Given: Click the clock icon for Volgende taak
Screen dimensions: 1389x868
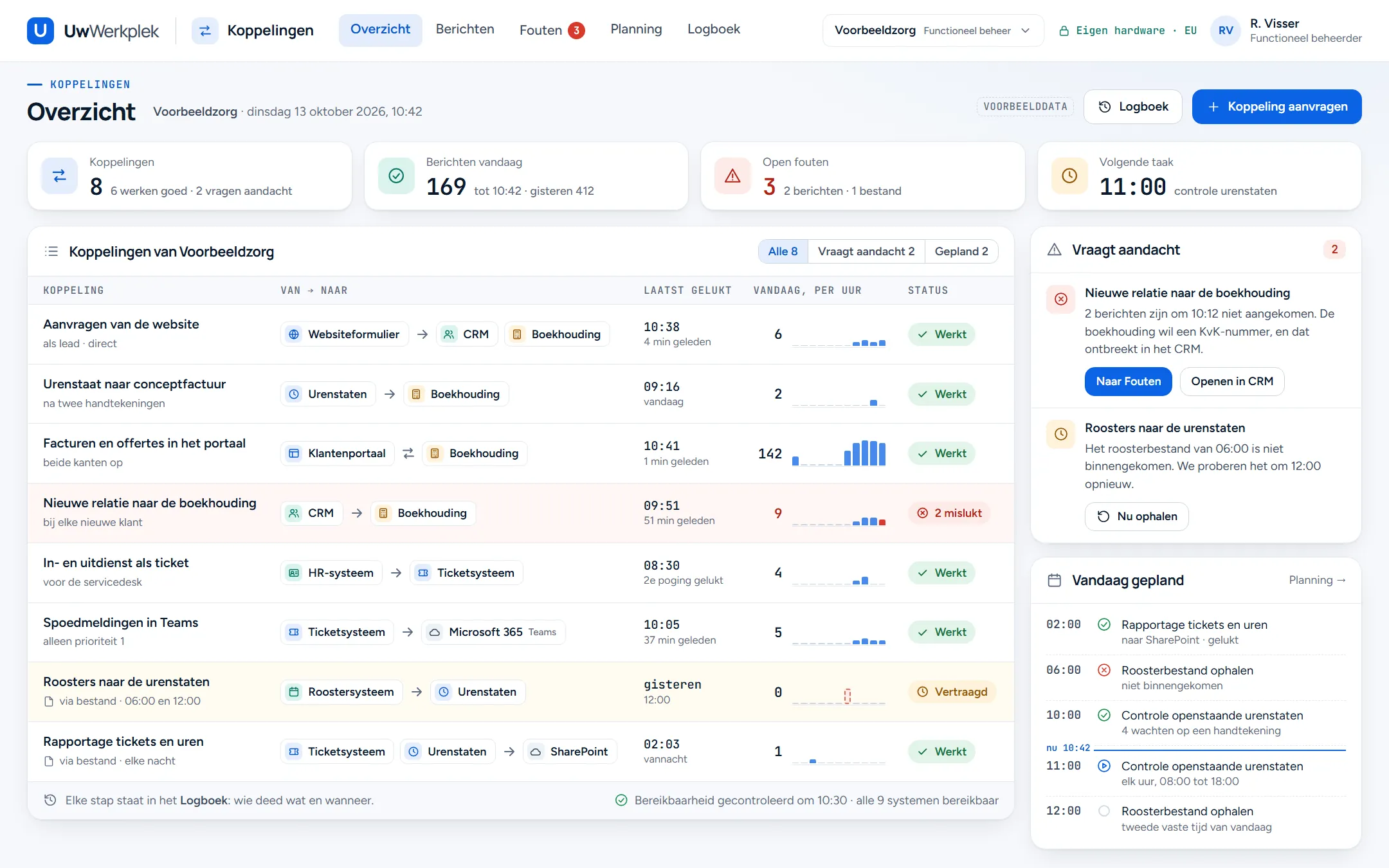Looking at the screenshot, I should point(1069,176).
